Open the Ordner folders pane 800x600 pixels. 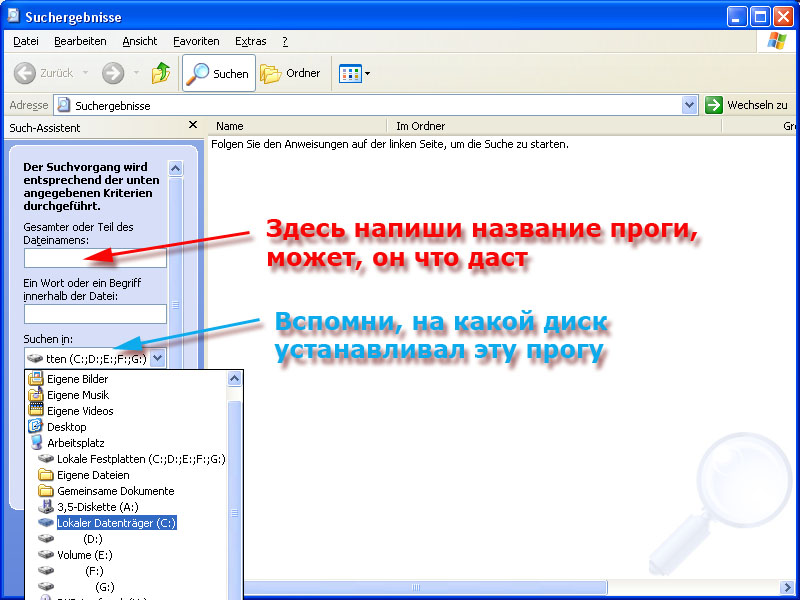pyautogui.click(x=291, y=74)
